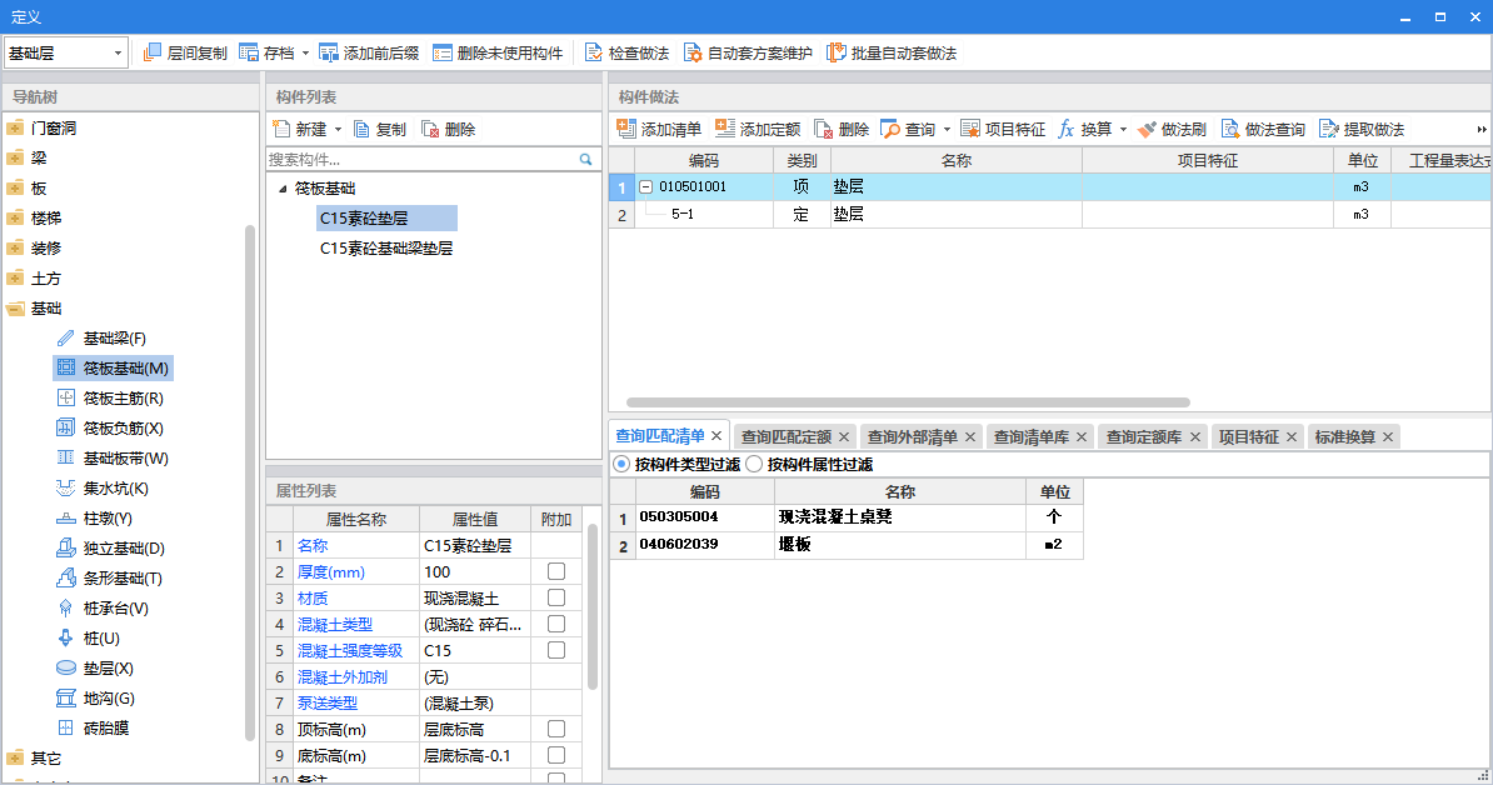Toggle the 附加 checkbox for 厚度(mm)
The width and height of the screenshot is (1493, 785).
coord(556,571)
